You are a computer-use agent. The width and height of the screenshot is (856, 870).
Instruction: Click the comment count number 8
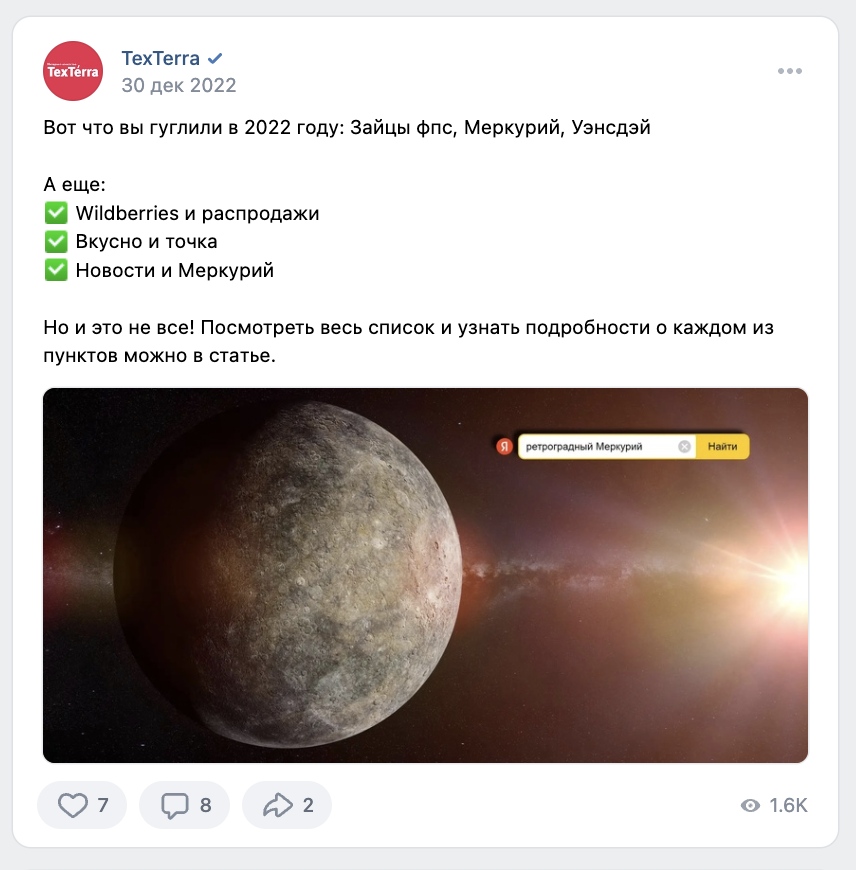(205, 805)
